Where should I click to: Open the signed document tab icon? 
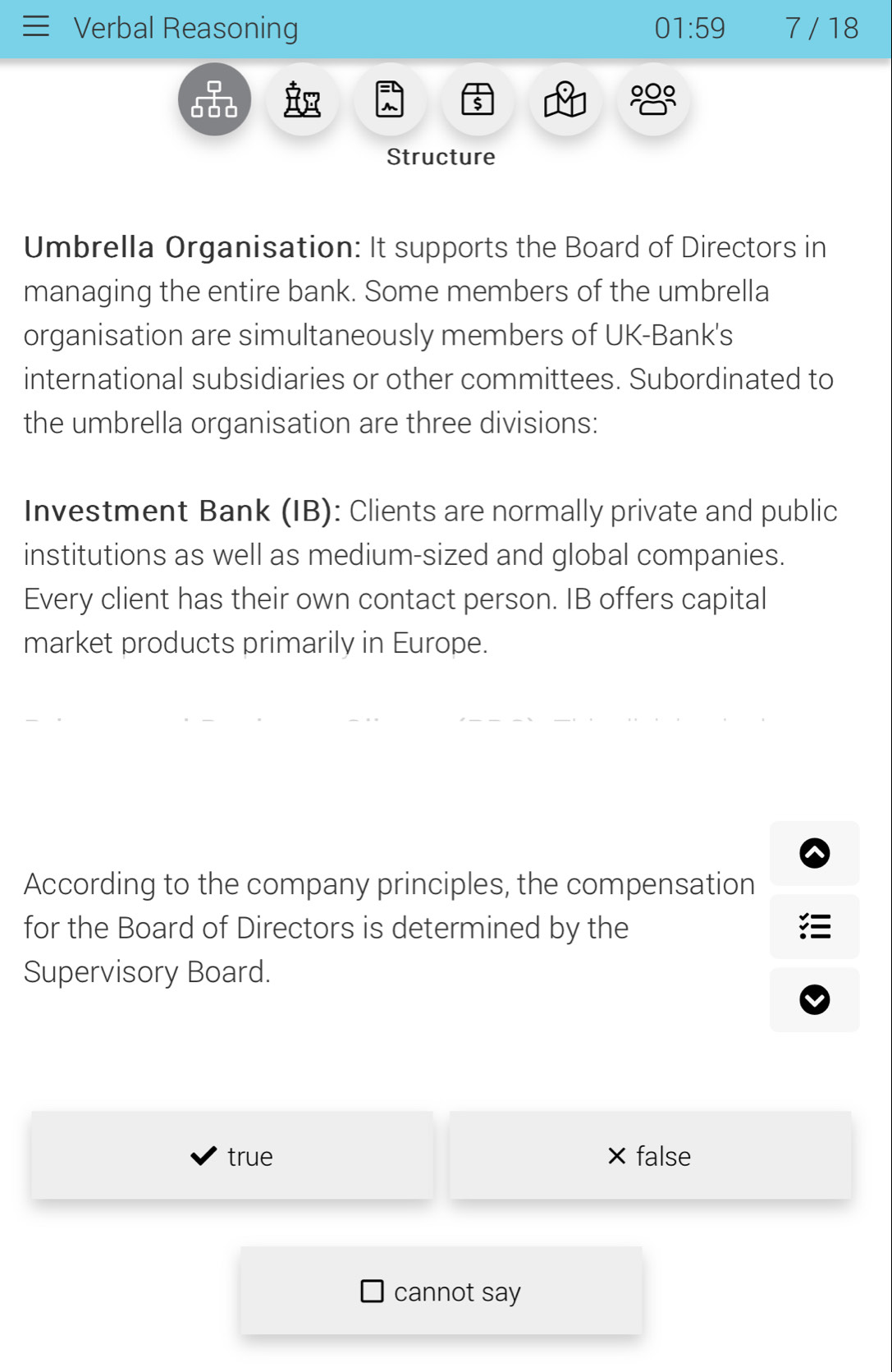point(390,99)
